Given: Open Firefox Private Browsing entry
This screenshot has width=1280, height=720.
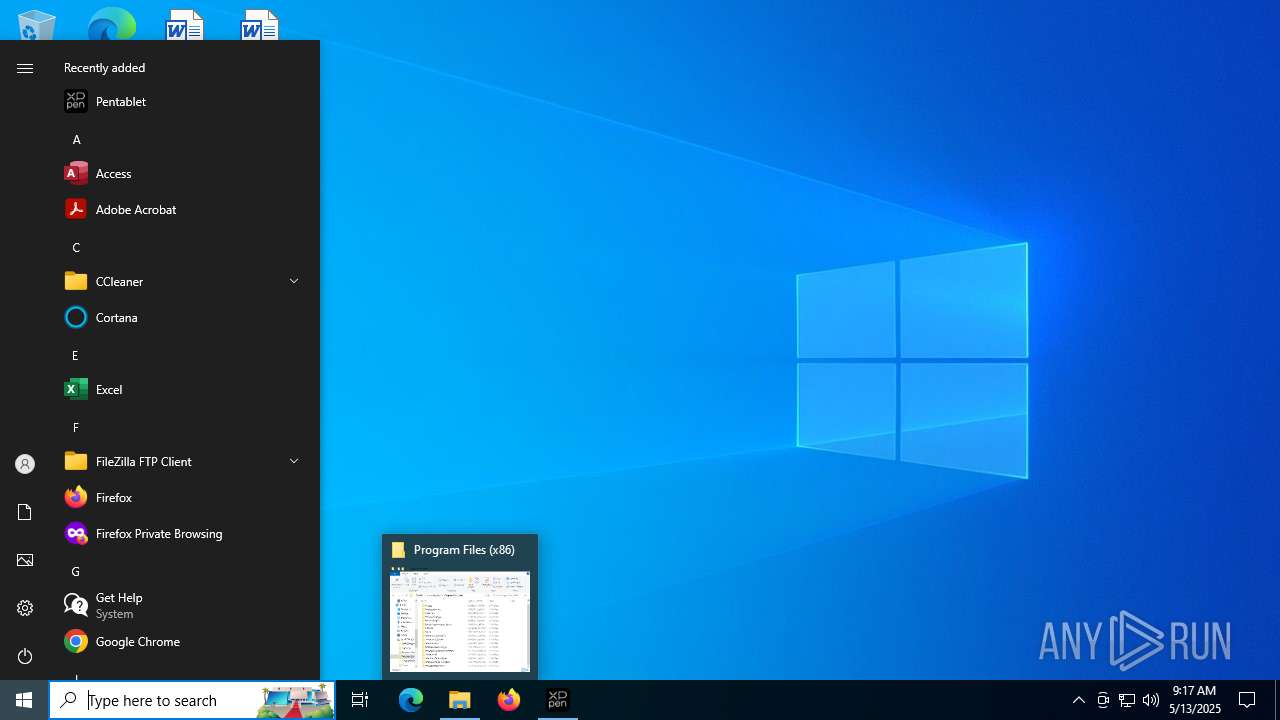Looking at the screenshot, I should point(184,533).
